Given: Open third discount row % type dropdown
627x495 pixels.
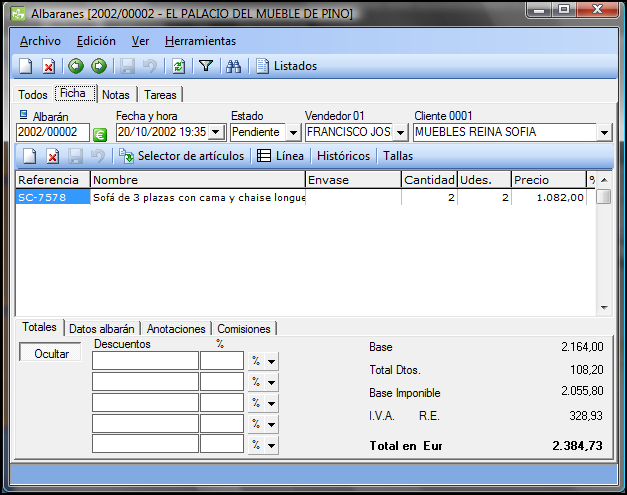Looking at the screenshot, I should click(x=271, y=403).
